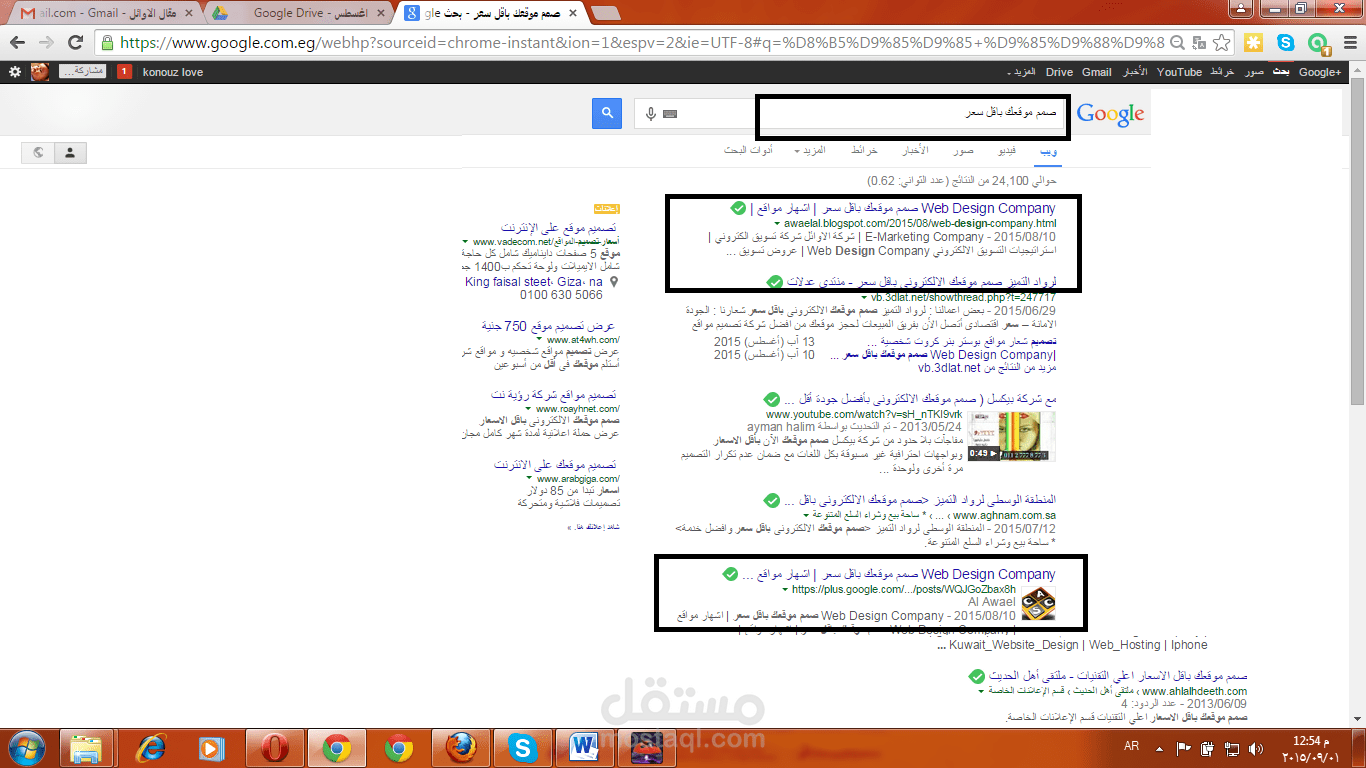1366x768 pixels.
Task: Click the Google logo
Action: point(1110,114)
